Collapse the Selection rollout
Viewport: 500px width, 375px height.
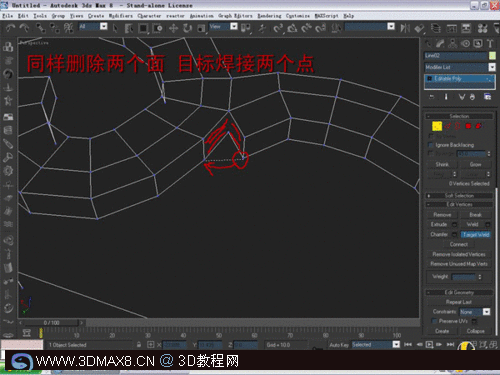[459, 116]
